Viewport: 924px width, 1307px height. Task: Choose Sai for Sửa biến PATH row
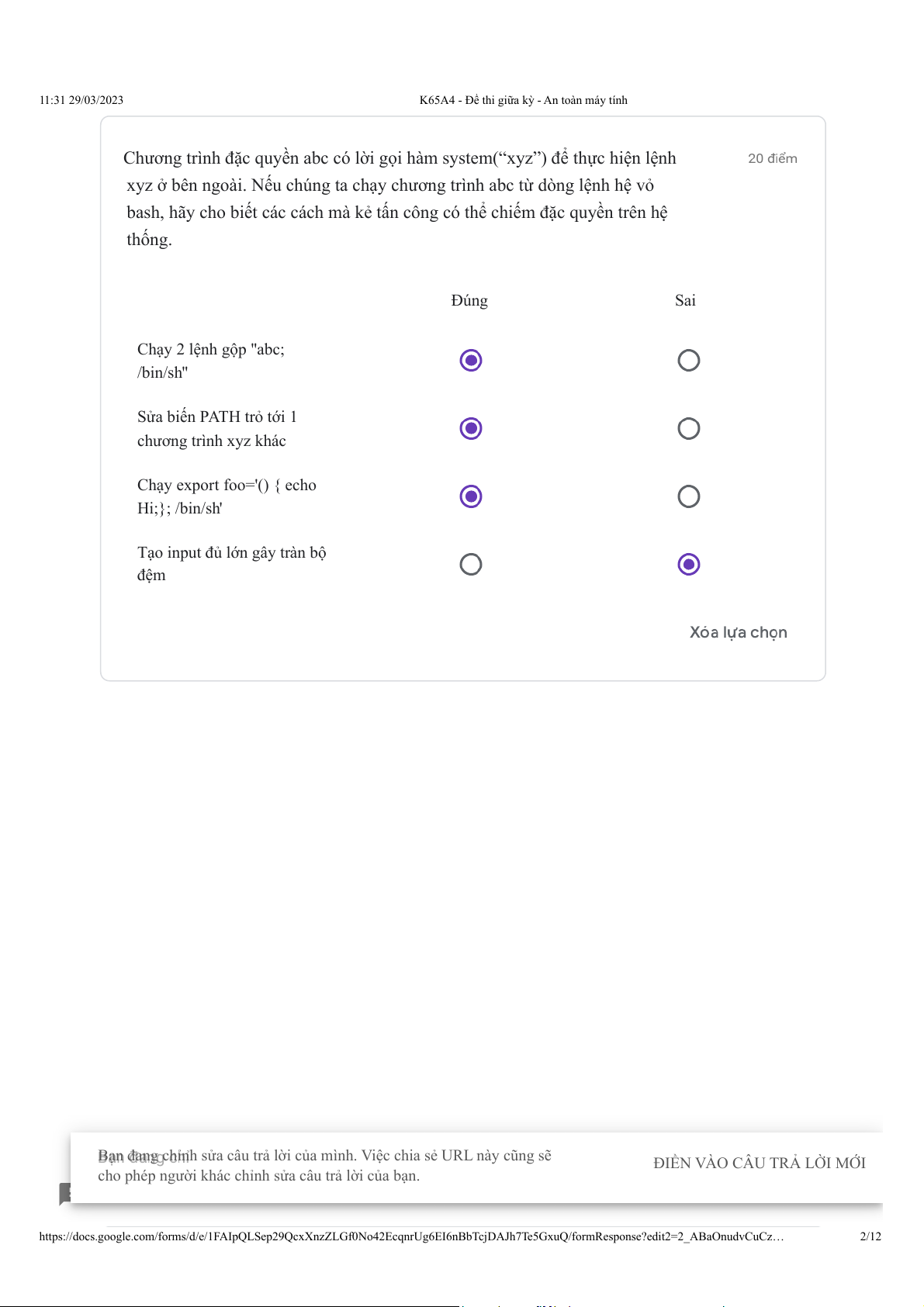click(688, 428)
